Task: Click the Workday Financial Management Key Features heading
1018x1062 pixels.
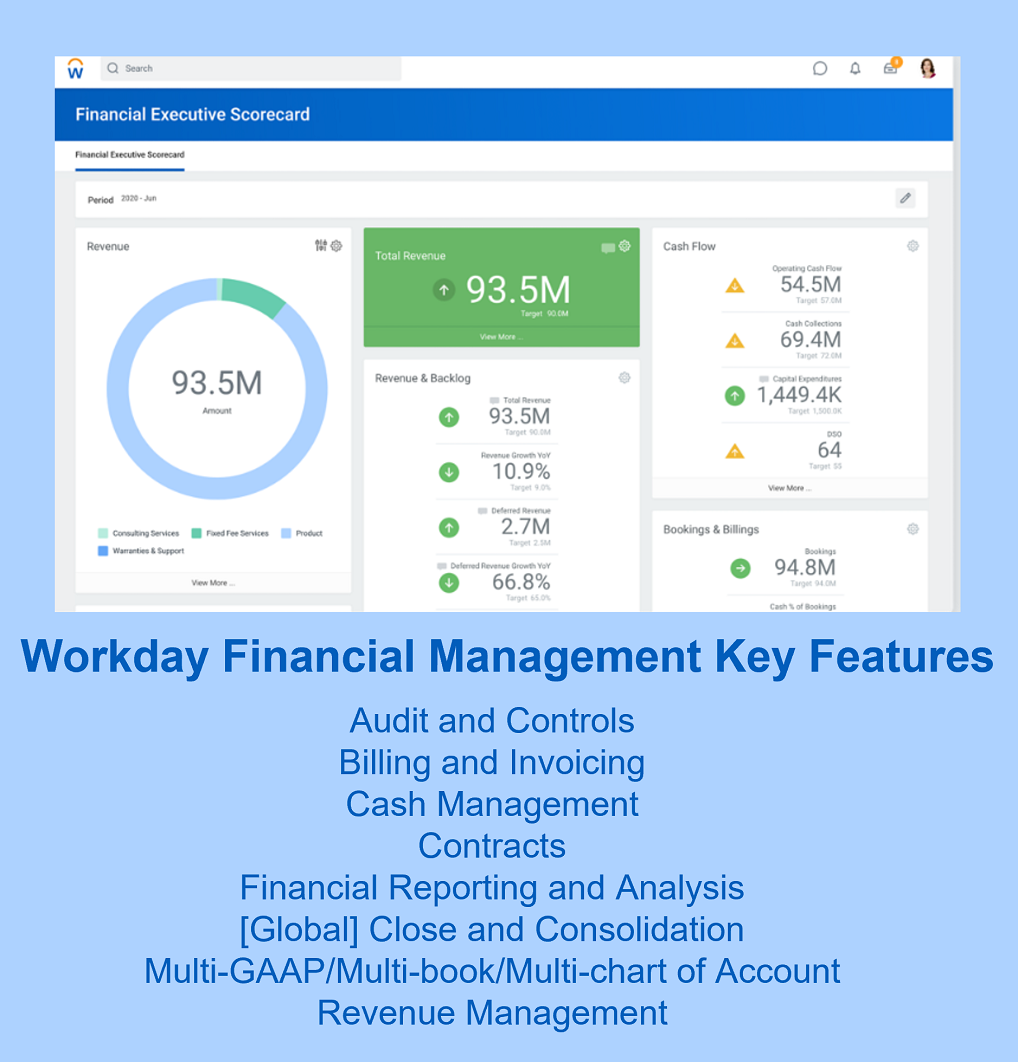Action: click(507, 656)
